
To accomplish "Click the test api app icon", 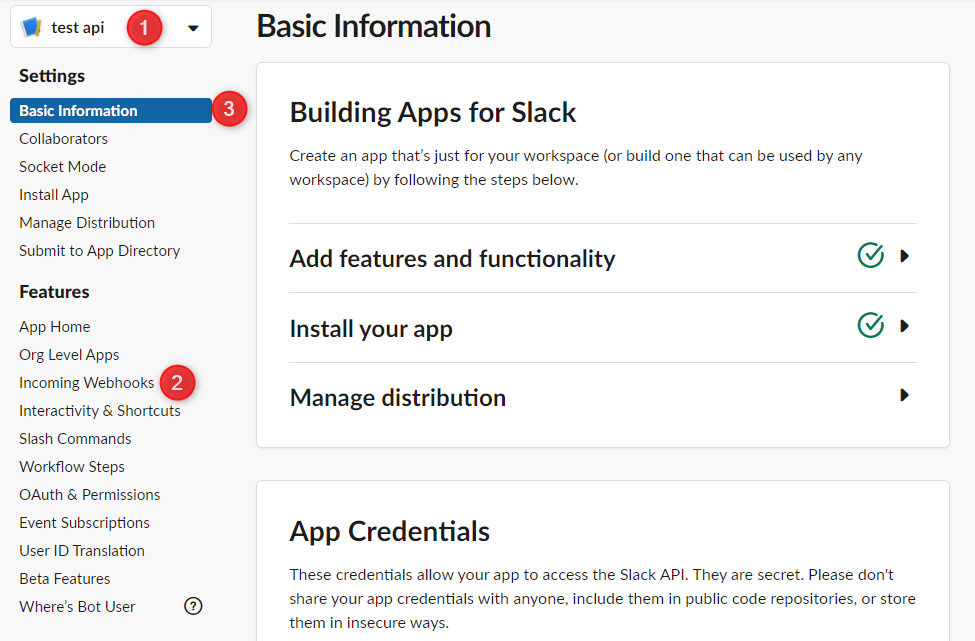I will click(x=31, y=27).
